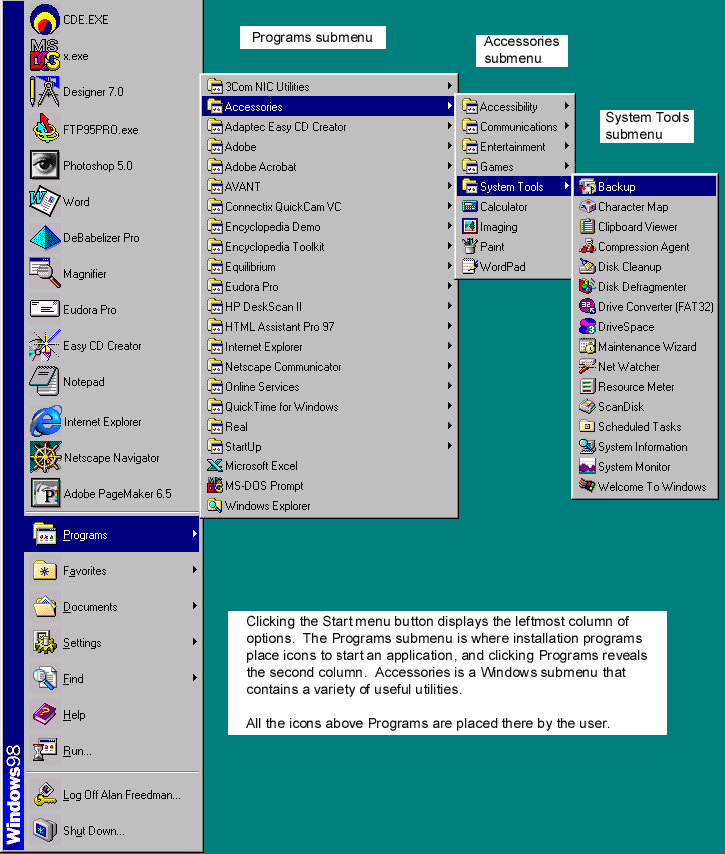The width and height of the screenshot is (725, 854).
Task: Start FTP95PRO.exe from its icon
Action: 45,129
